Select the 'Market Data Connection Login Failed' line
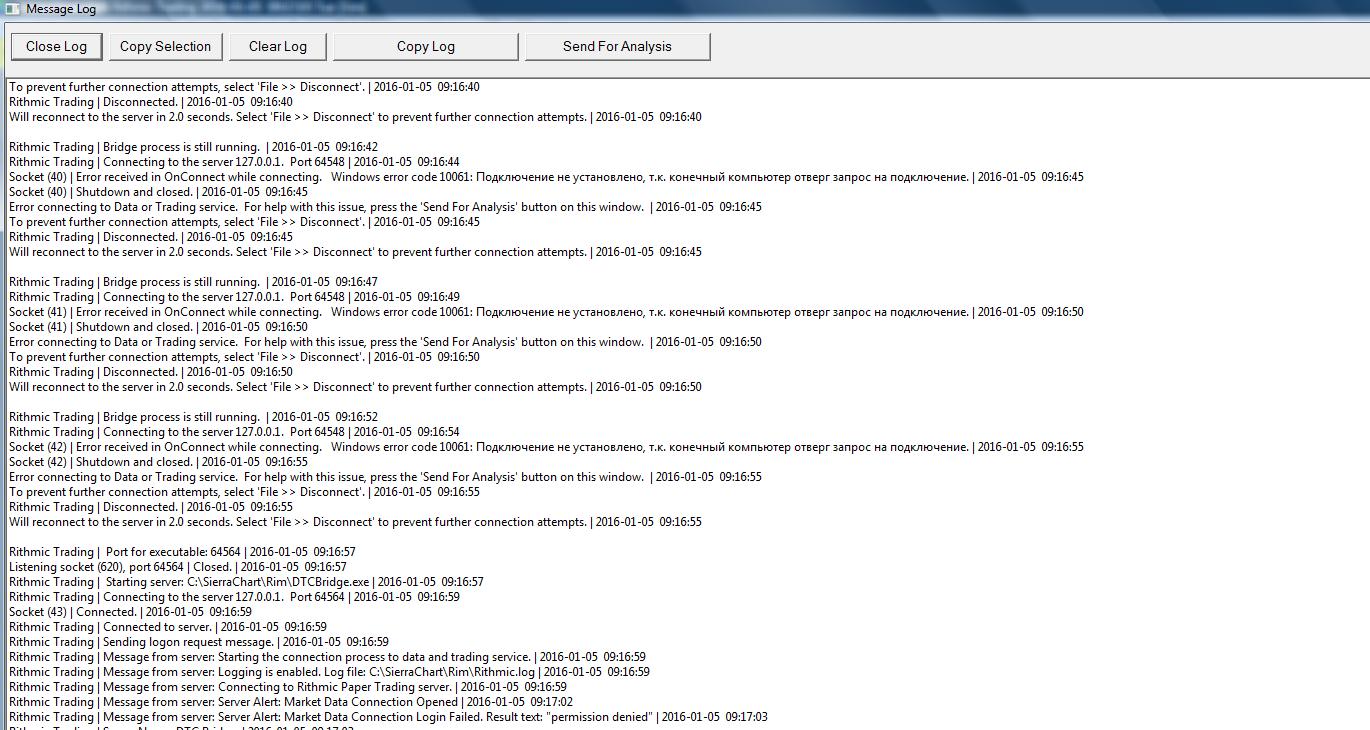 (x=388, y=717)
